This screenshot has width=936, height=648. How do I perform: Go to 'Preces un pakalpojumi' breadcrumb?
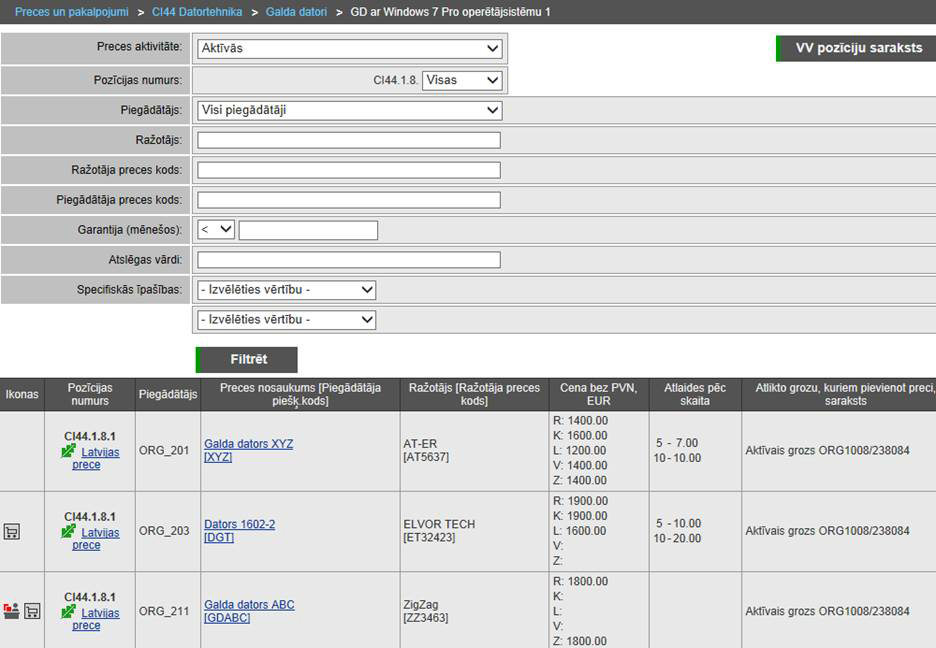click(71, 12)
